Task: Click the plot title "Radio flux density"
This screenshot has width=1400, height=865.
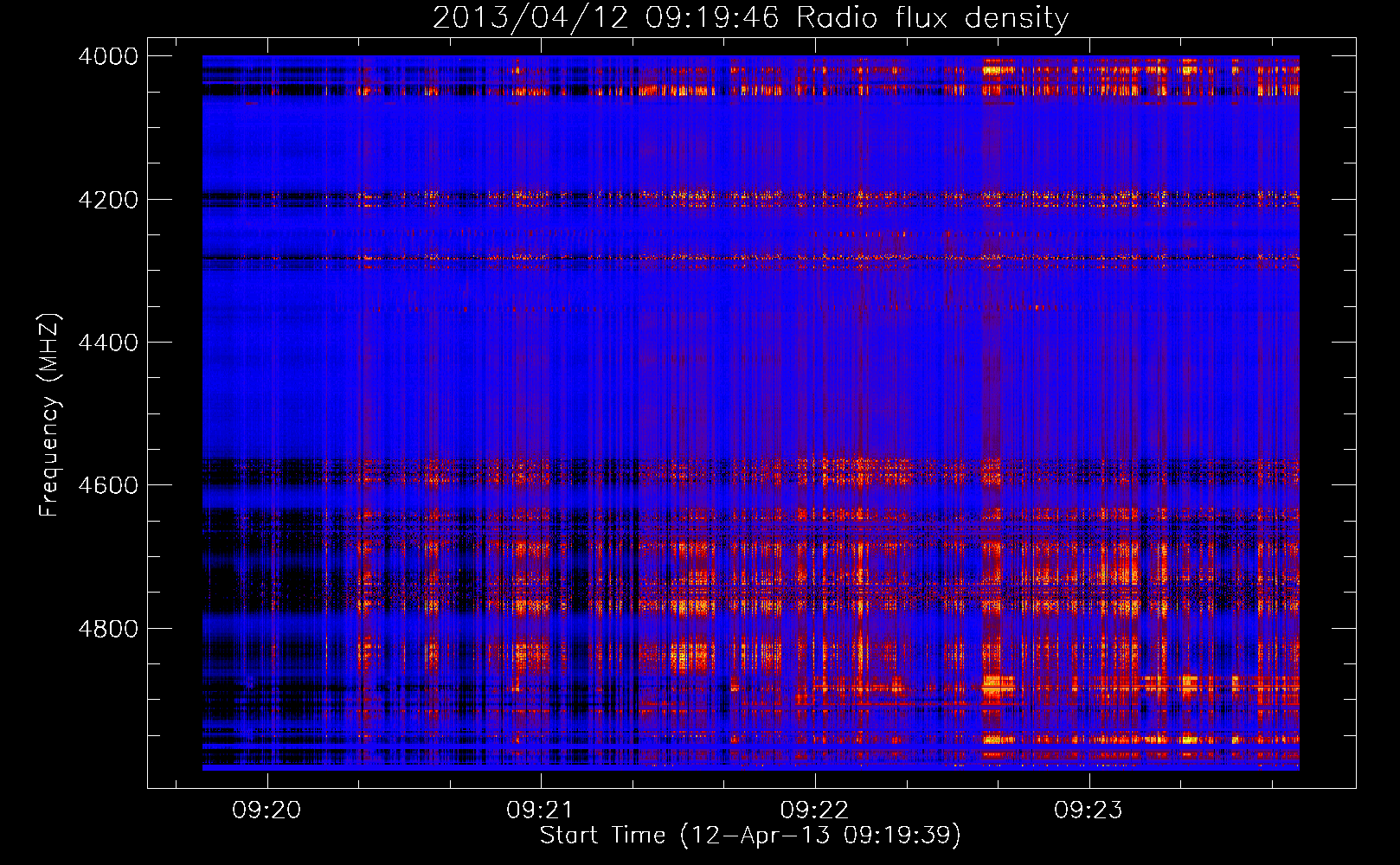Action: (932, 17)
